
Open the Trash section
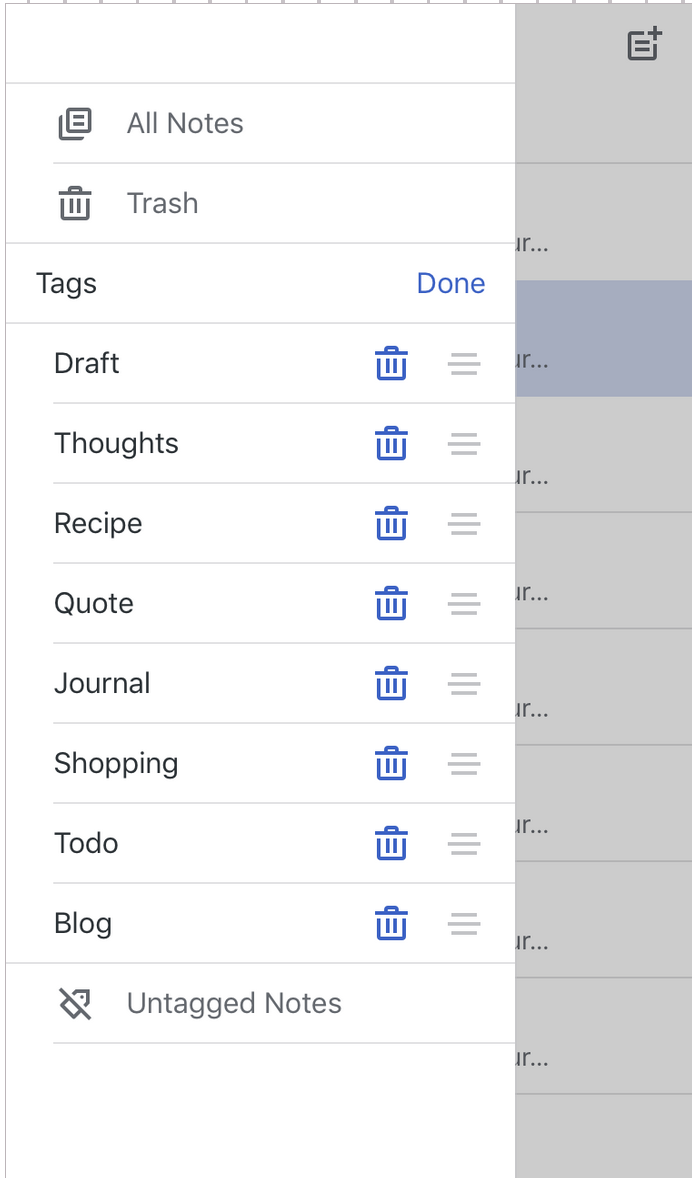[x=162, y=203]
